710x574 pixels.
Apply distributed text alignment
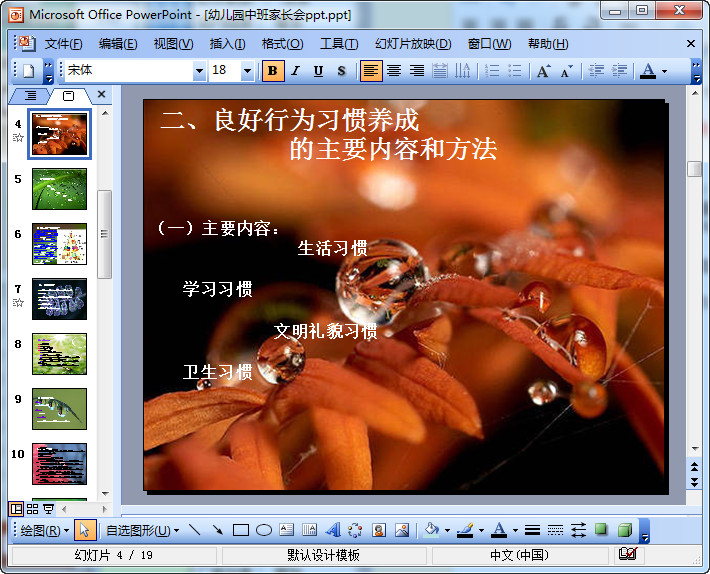(439, 71)
